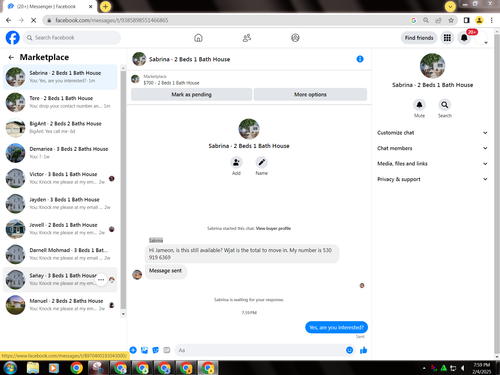
Task: Select the Messenger Facebook browser tab
Action: (x=50, y=6)
